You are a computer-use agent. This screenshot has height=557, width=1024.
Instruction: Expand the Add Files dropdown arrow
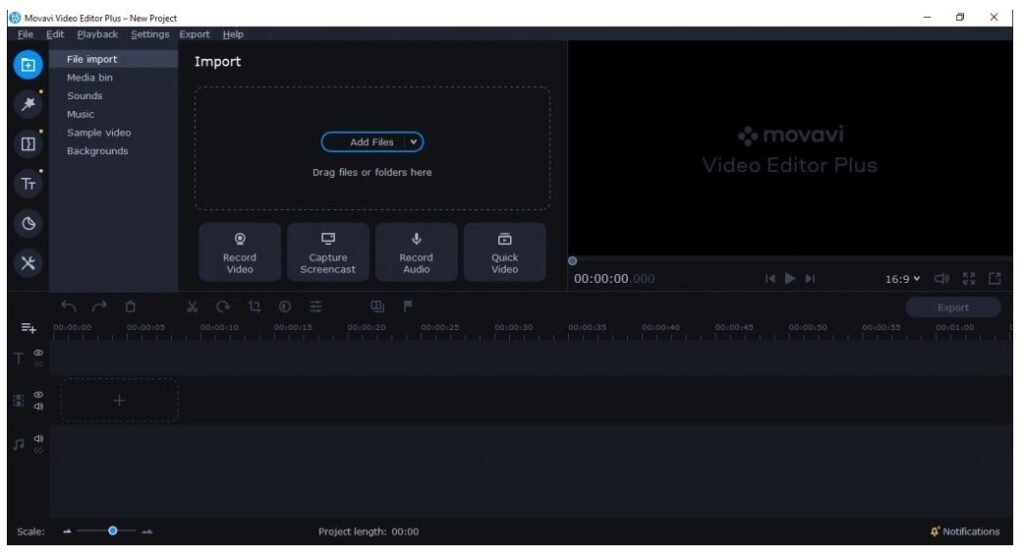[413, 142]
